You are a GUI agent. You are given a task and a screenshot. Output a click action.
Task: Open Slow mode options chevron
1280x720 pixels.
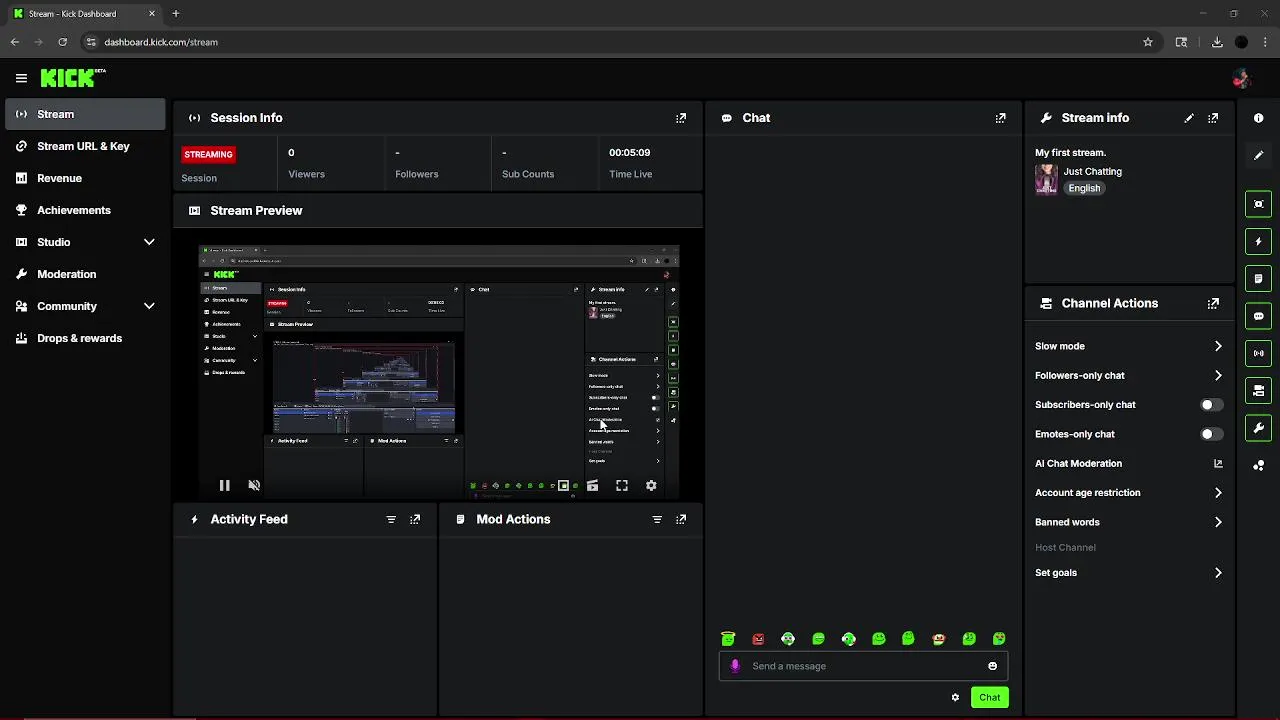pyautogui.click(x=1218, y=346)
